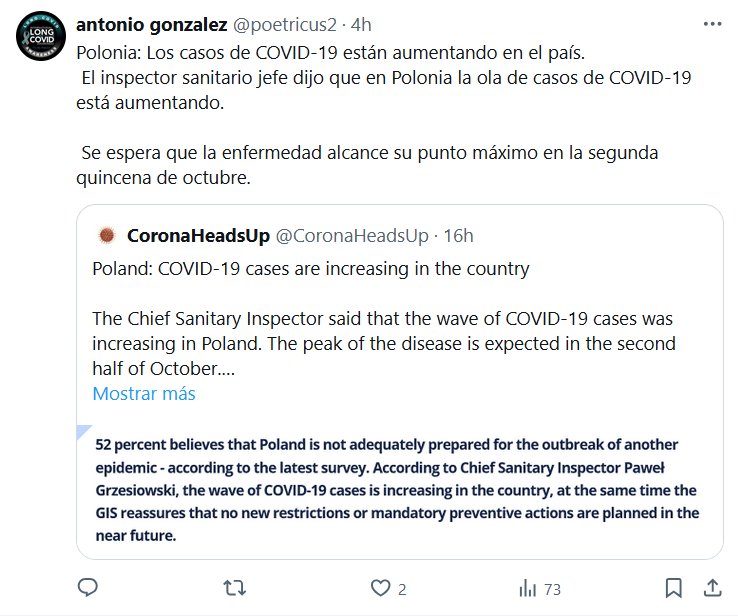The width and height of the screenshot is (738, 616).
Task: Click the share upload arrow icon
Action: click(713, 588)
